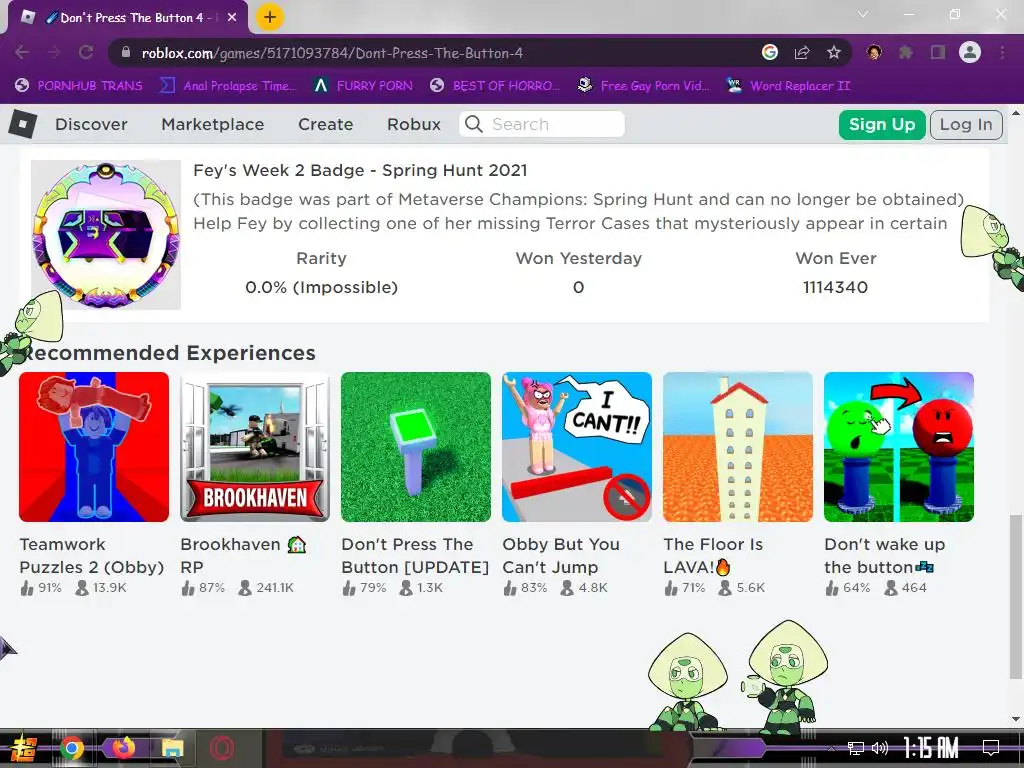
Task: Open the notification center icon
Action: coord(991,748)
